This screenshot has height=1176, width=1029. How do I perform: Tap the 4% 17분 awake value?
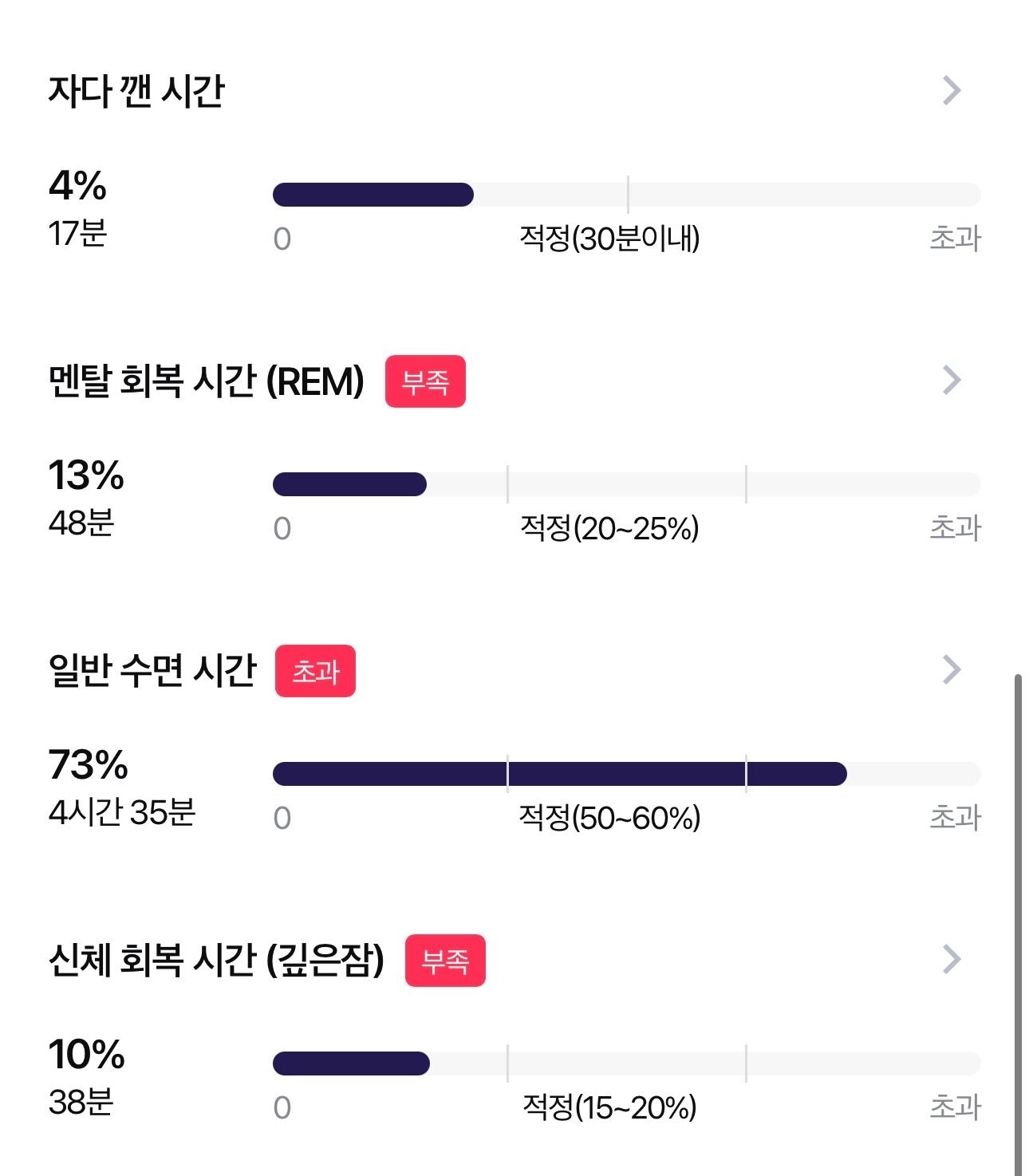tap(77, 208)
